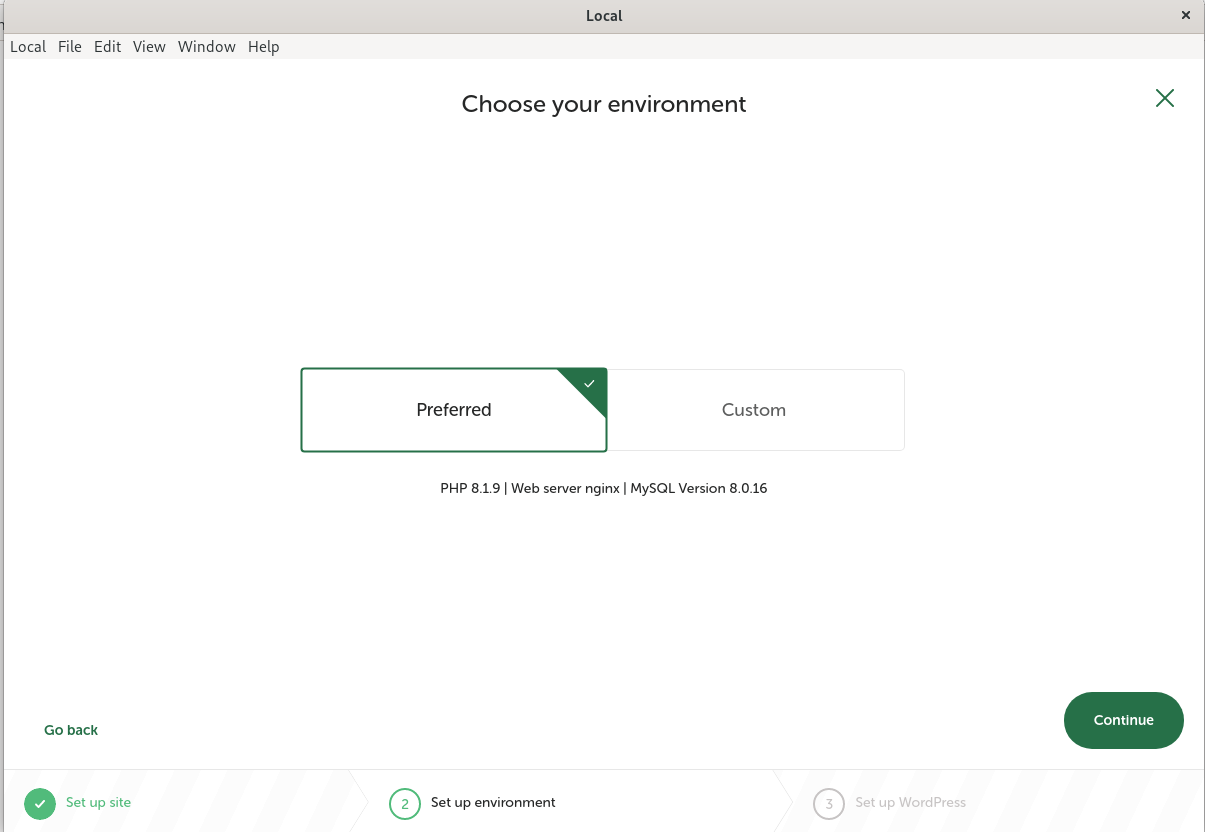
Task: Click the 'Set up WordPress' step label
Action: coord(910,802)
